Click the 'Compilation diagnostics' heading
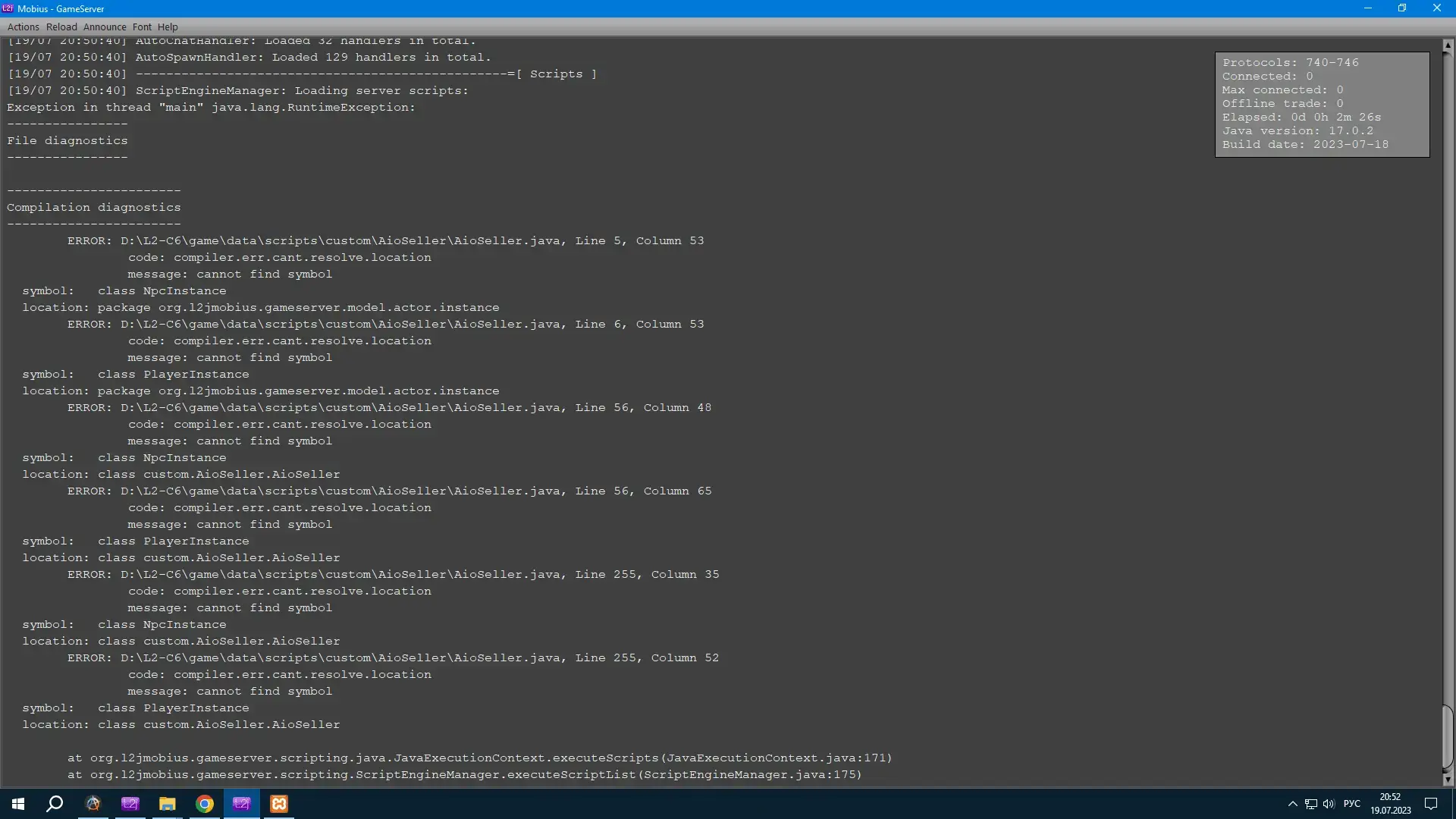Viewport: 1456px width, 819px height. [x=94, y=208]
